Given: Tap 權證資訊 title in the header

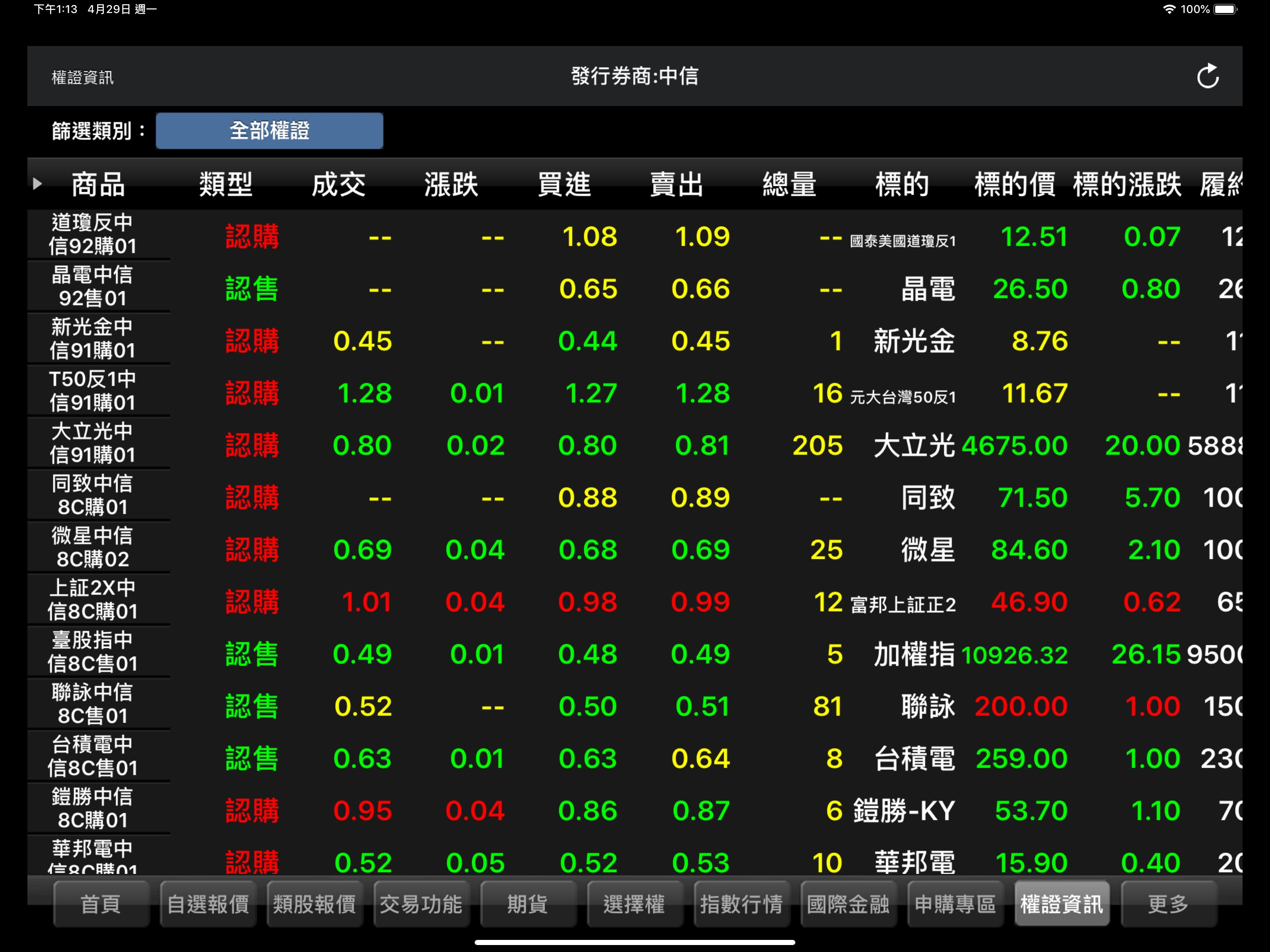Looking at the screenshot, I should pyautogui.click(x=83, y=78).
